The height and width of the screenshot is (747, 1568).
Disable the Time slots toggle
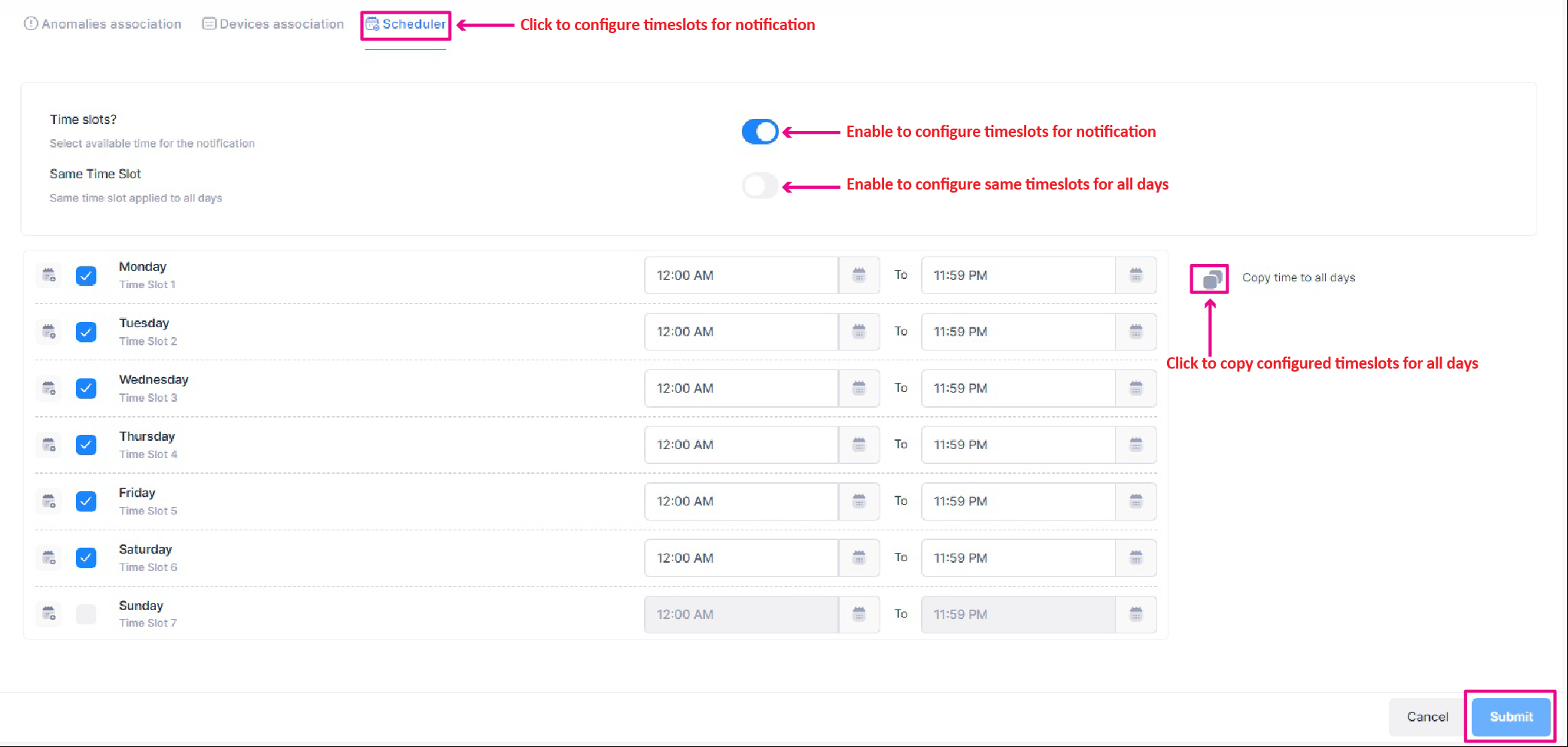point(760,132)
